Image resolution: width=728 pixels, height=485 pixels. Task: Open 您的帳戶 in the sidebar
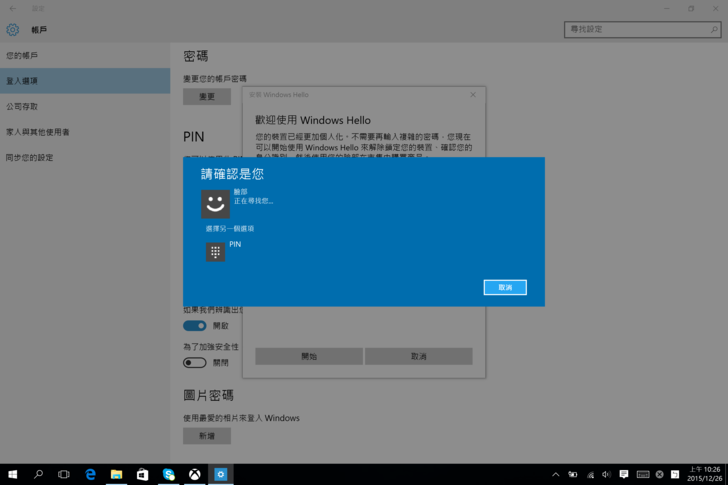(85, 56)
